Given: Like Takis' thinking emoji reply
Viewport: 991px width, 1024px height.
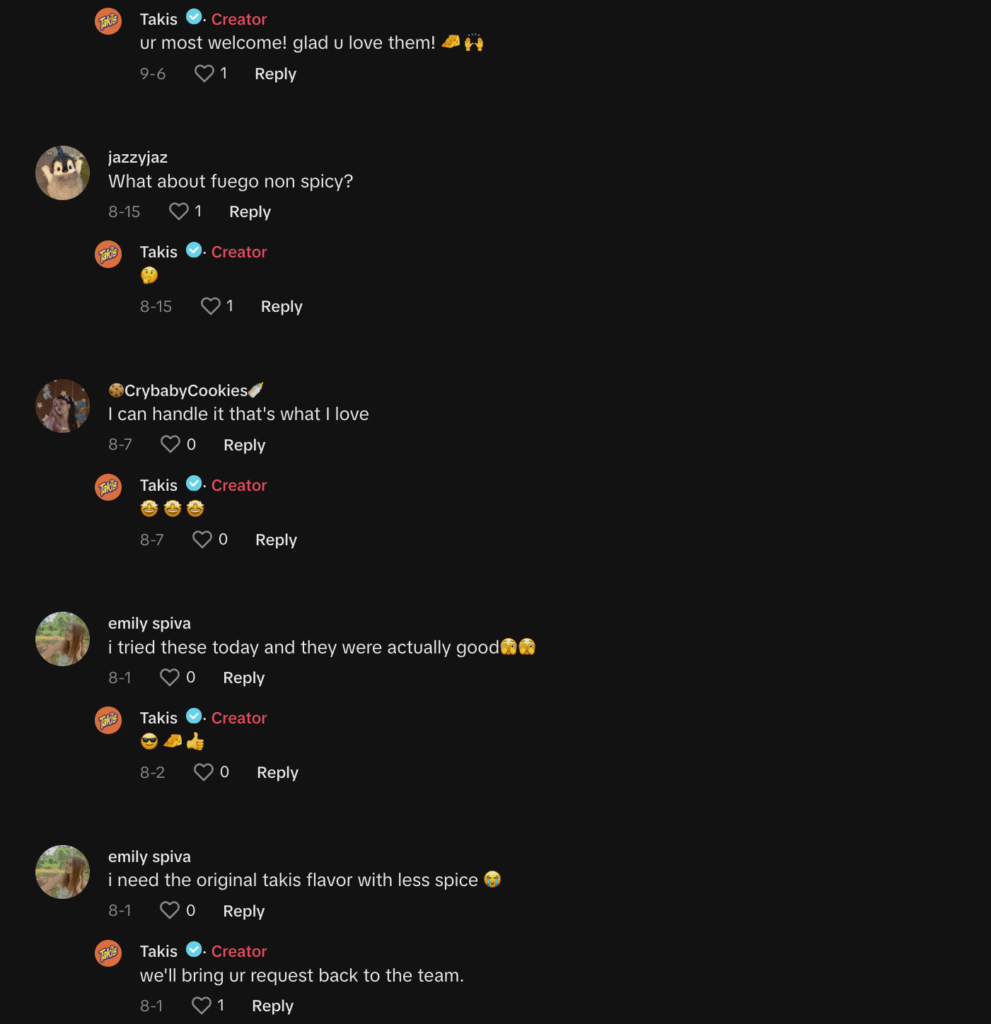Looking at the screenshot, I should tap(210, 306).
